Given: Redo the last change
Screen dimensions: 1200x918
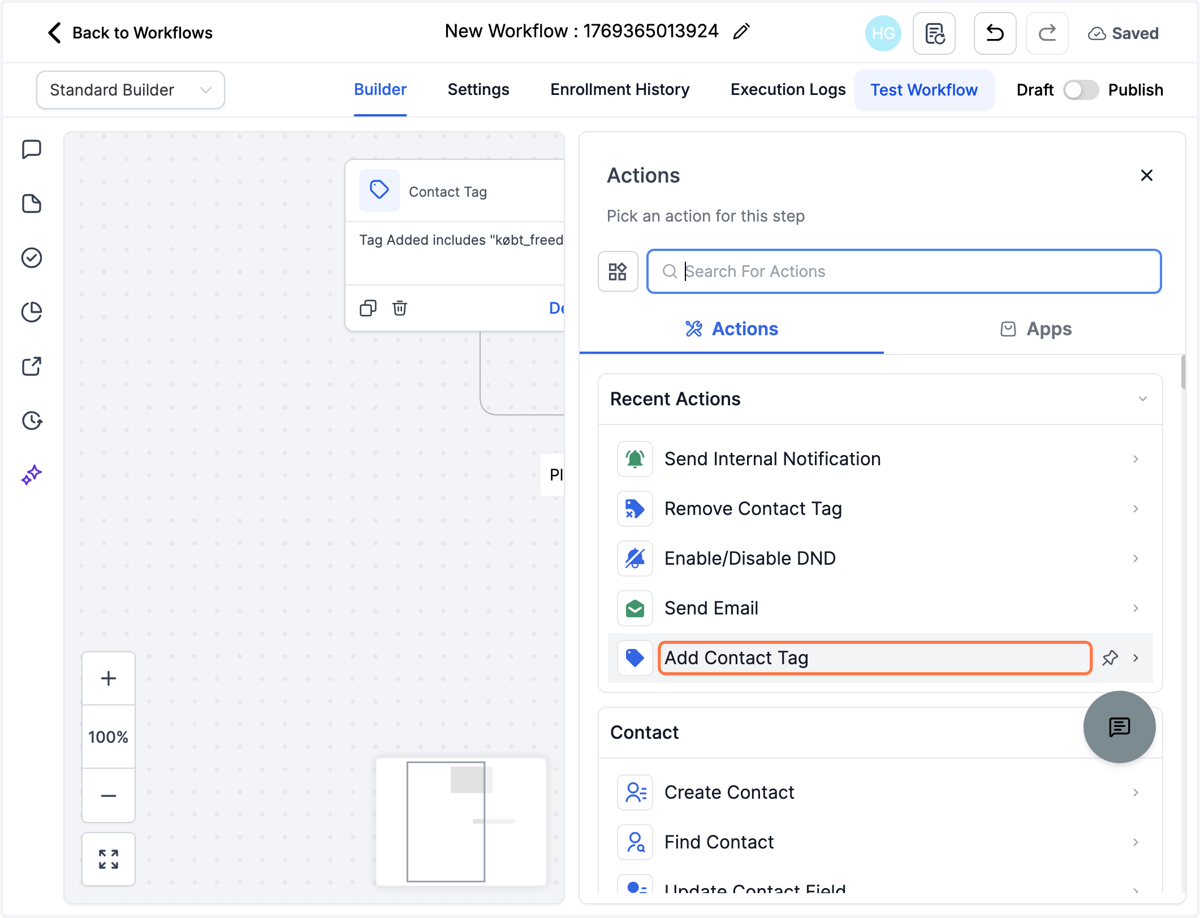Looking at the screenshot, I should click(1047, 33).
